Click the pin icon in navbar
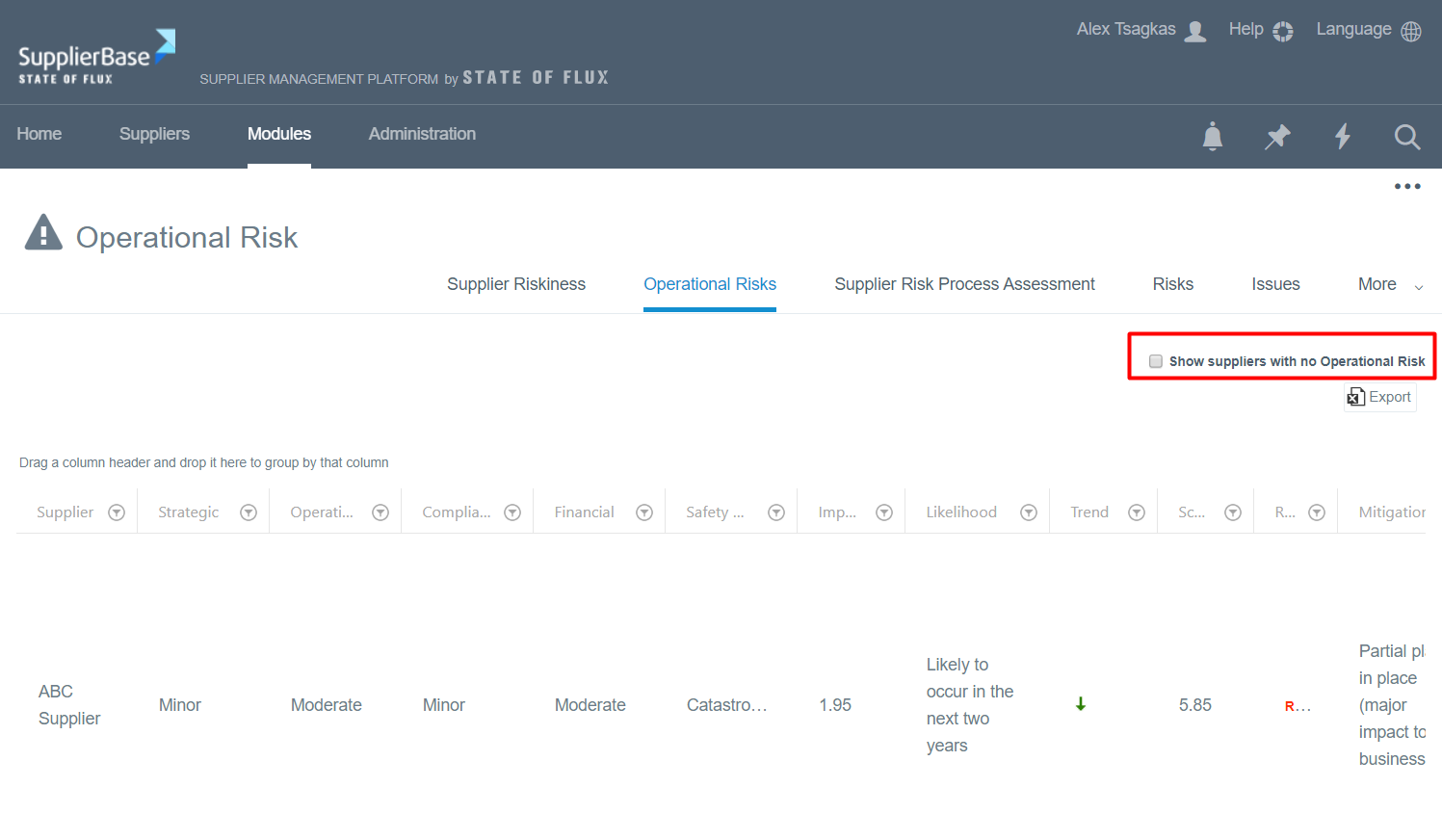Image resolution: width=1442 pixels, height=840 pixels. [1277, 137]
